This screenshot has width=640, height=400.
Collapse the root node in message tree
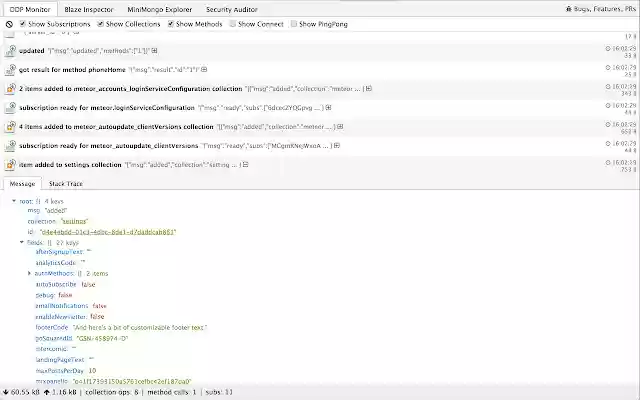pos(14,201)
